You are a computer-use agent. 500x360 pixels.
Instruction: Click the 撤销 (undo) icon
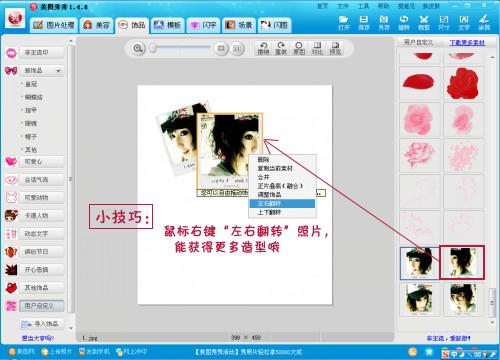click(263, 48)
